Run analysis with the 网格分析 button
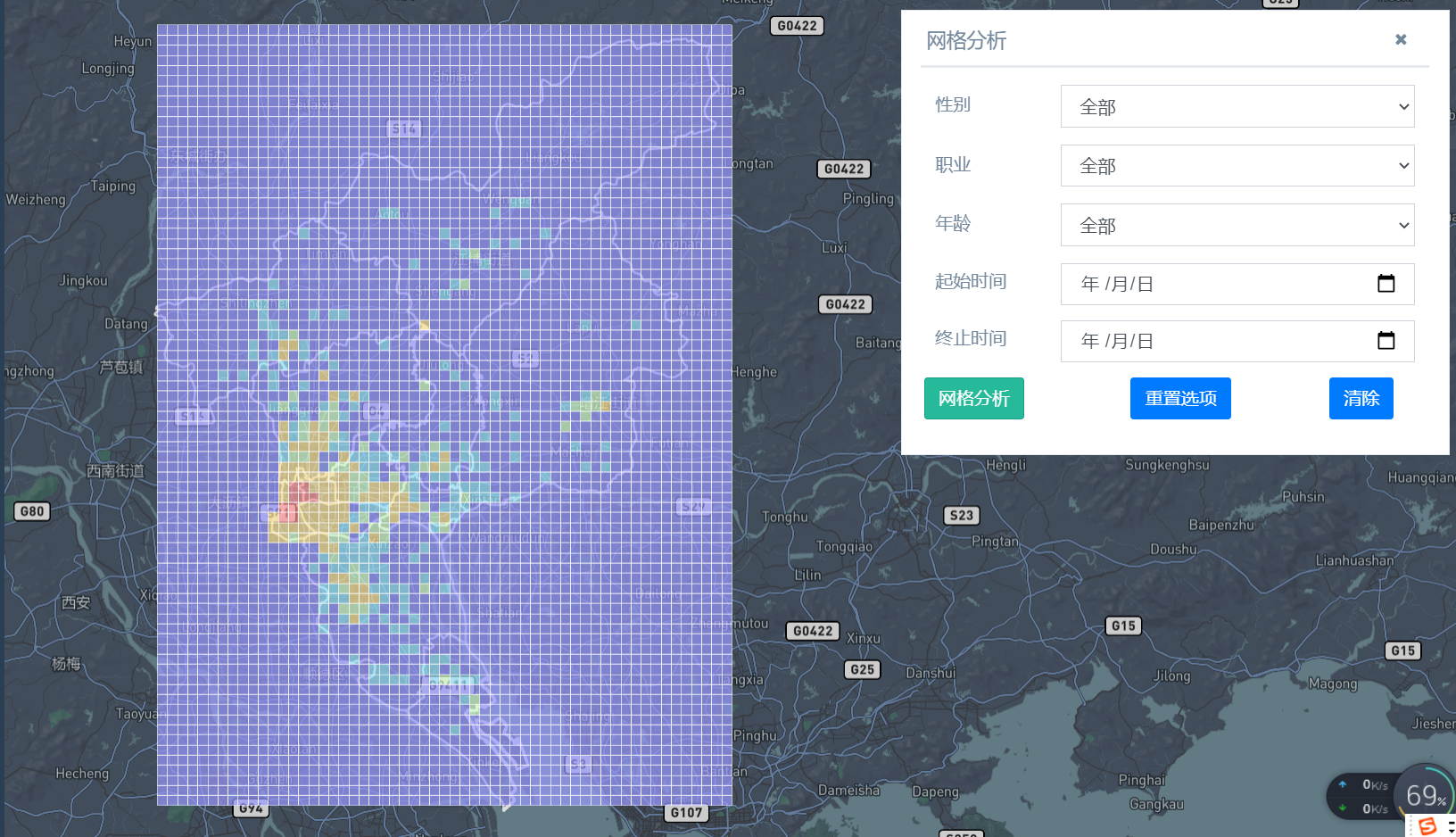 973,398
